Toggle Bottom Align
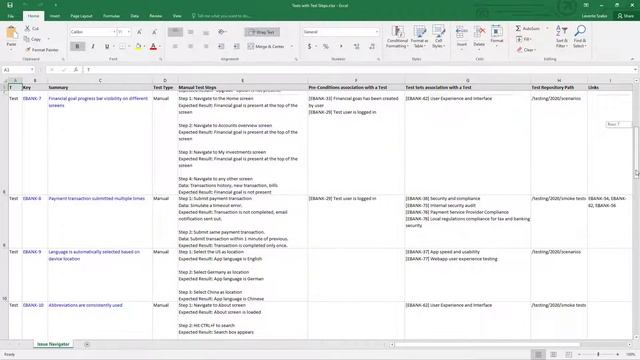Viewport: 640px width, 360px height. (x=206, y=32)
